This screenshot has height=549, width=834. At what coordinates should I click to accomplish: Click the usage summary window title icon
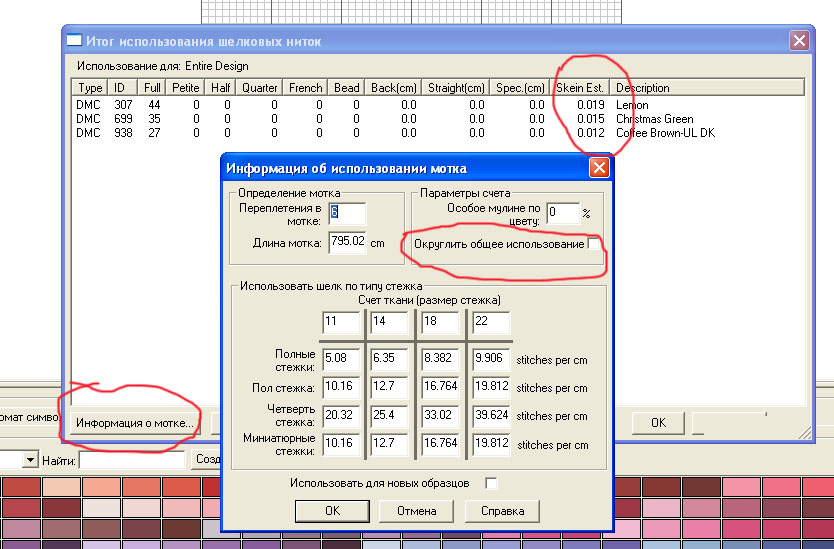(x=74, y=40)
